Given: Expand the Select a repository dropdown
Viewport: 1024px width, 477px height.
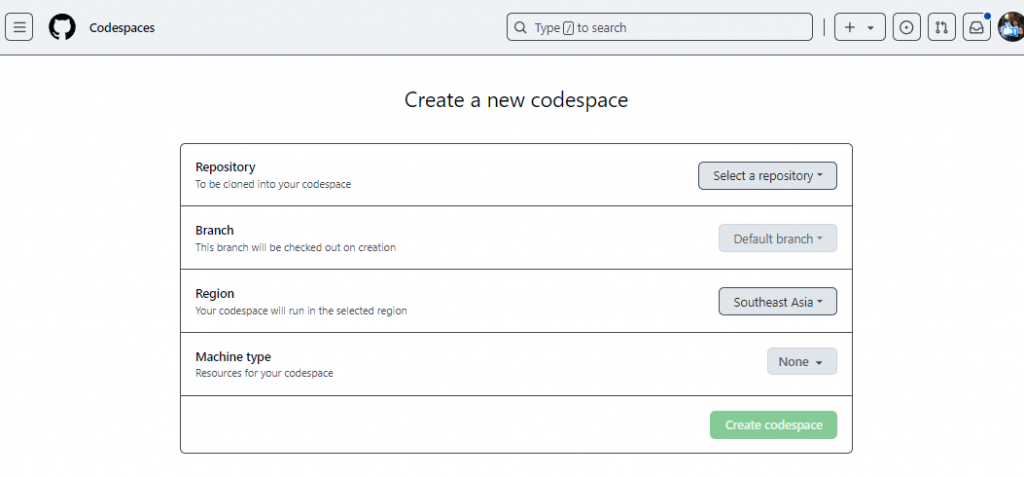Looking at the screenshot, I should [x=767, y=176].
